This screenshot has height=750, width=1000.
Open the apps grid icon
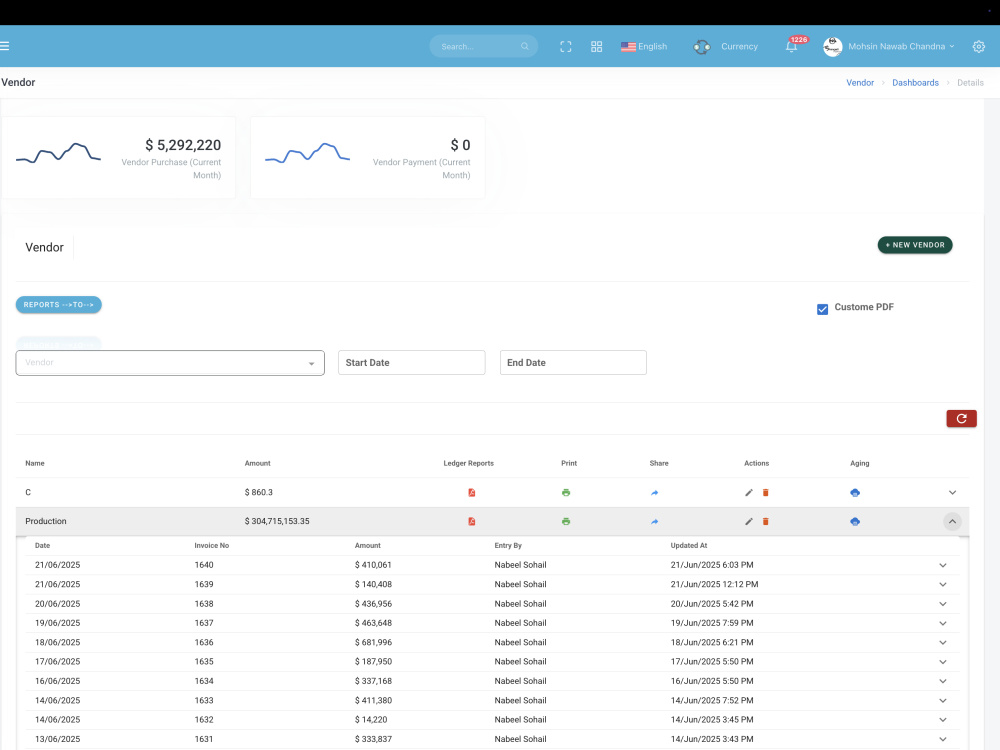point(596,47)
